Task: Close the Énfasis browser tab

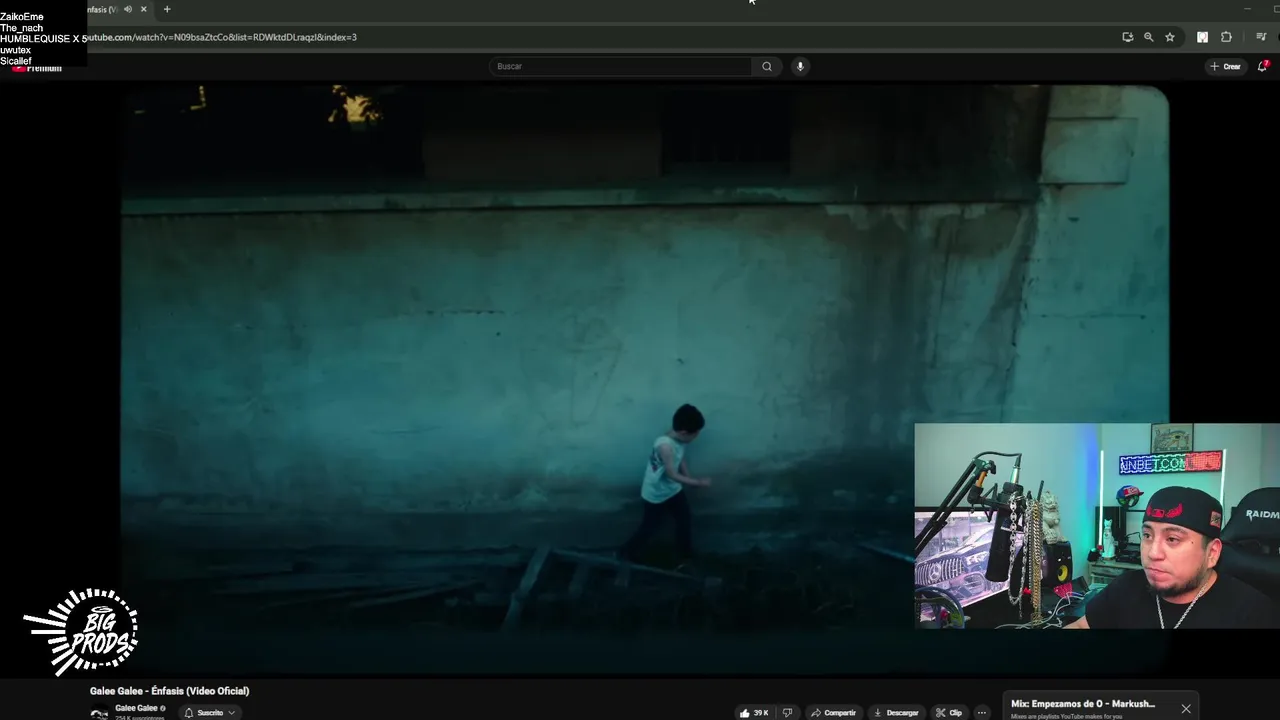Action: pyautogui.click(x=143, y=9)
